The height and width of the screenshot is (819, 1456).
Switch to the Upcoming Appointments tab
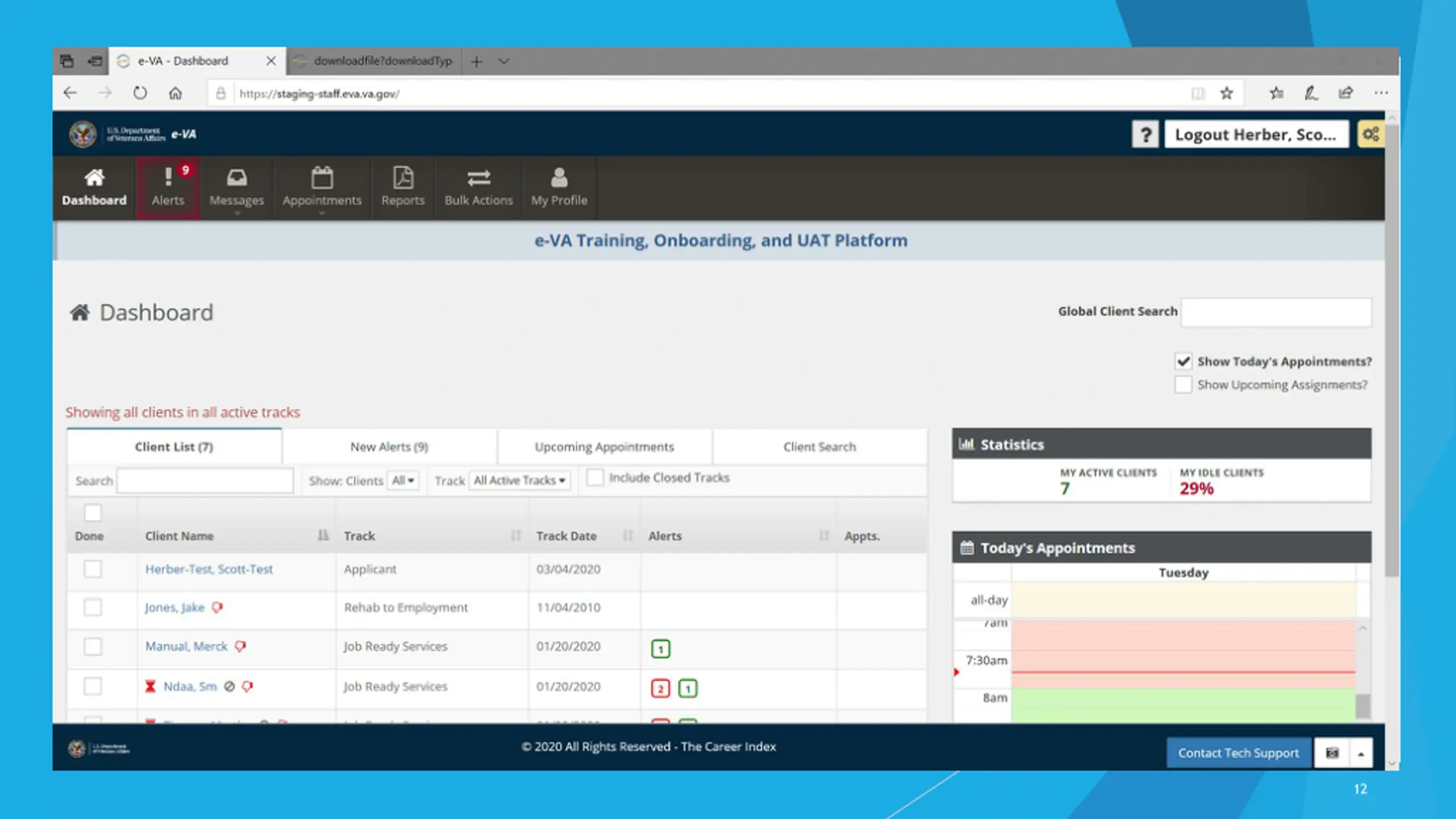pos(604,447)
